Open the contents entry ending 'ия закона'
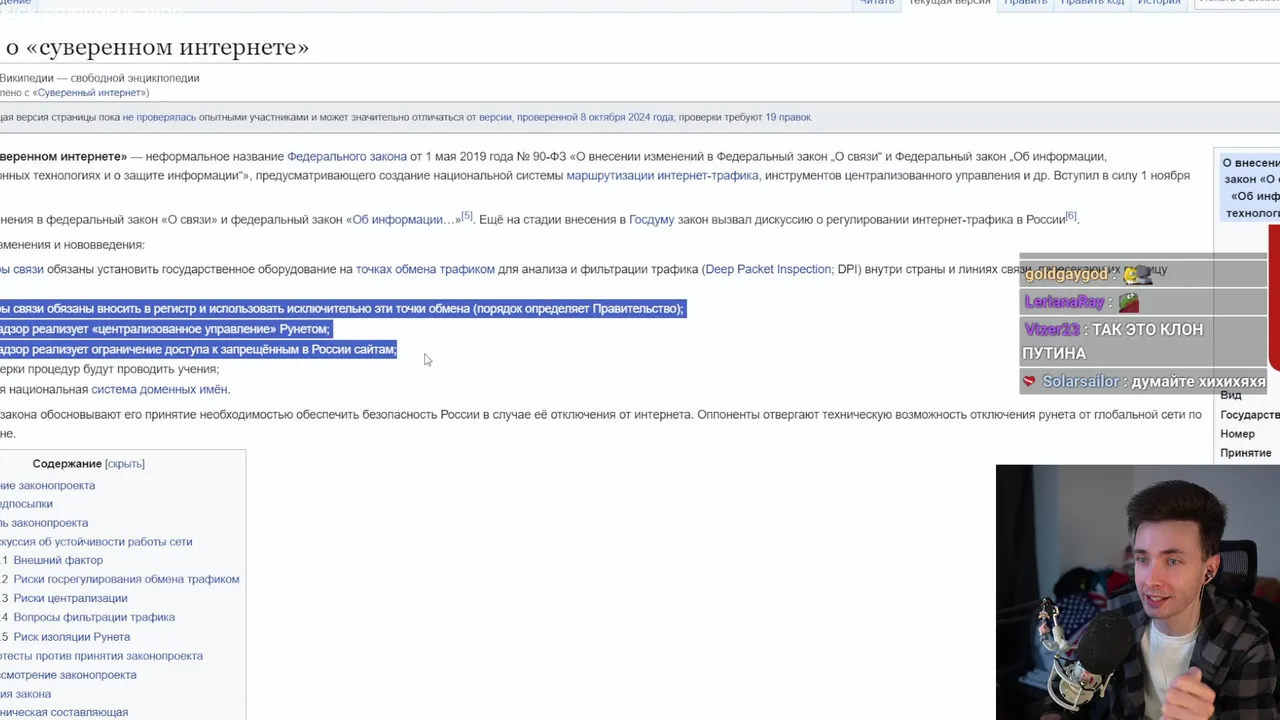Viewport: 1280px width, 720px height. (25, 694)
